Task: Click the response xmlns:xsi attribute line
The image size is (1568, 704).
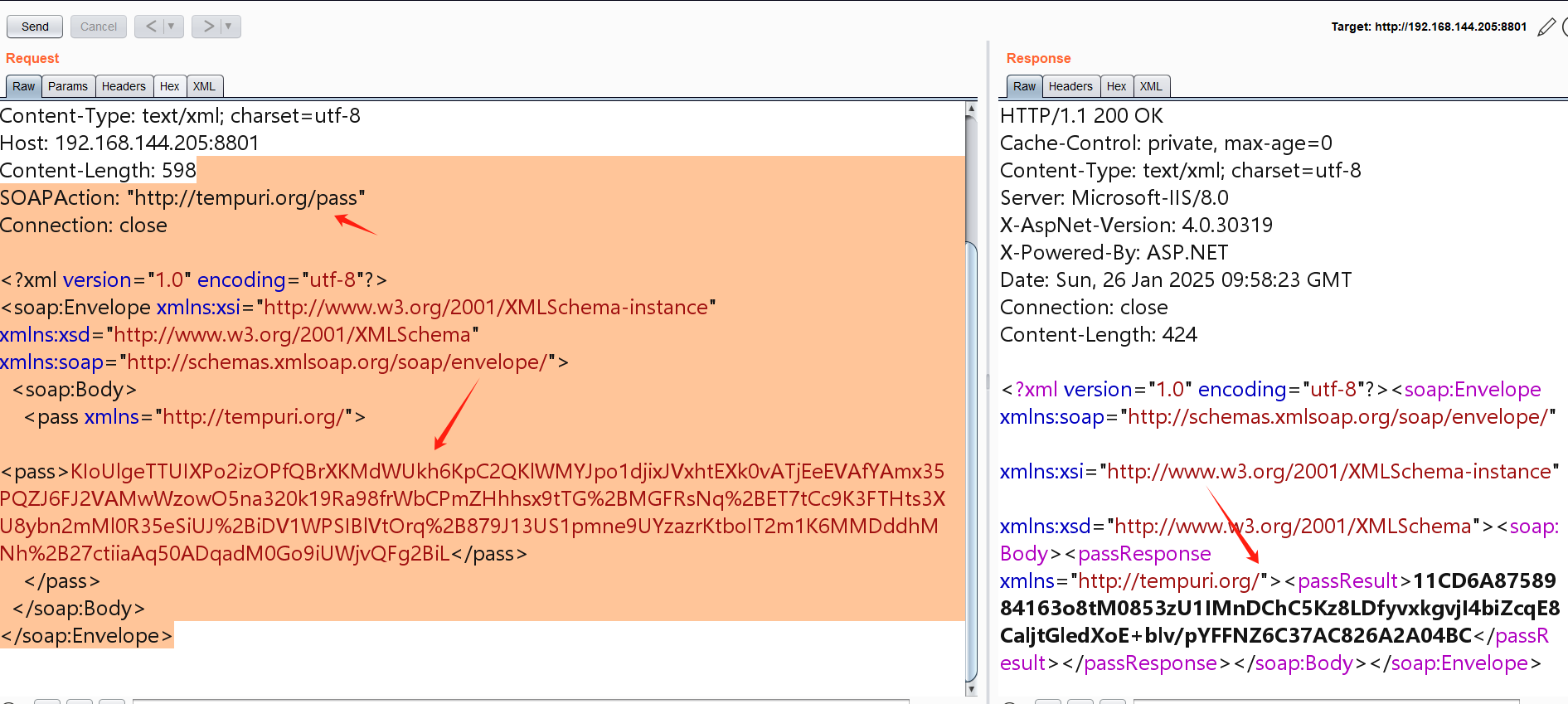Action: tap(1279, 471)
